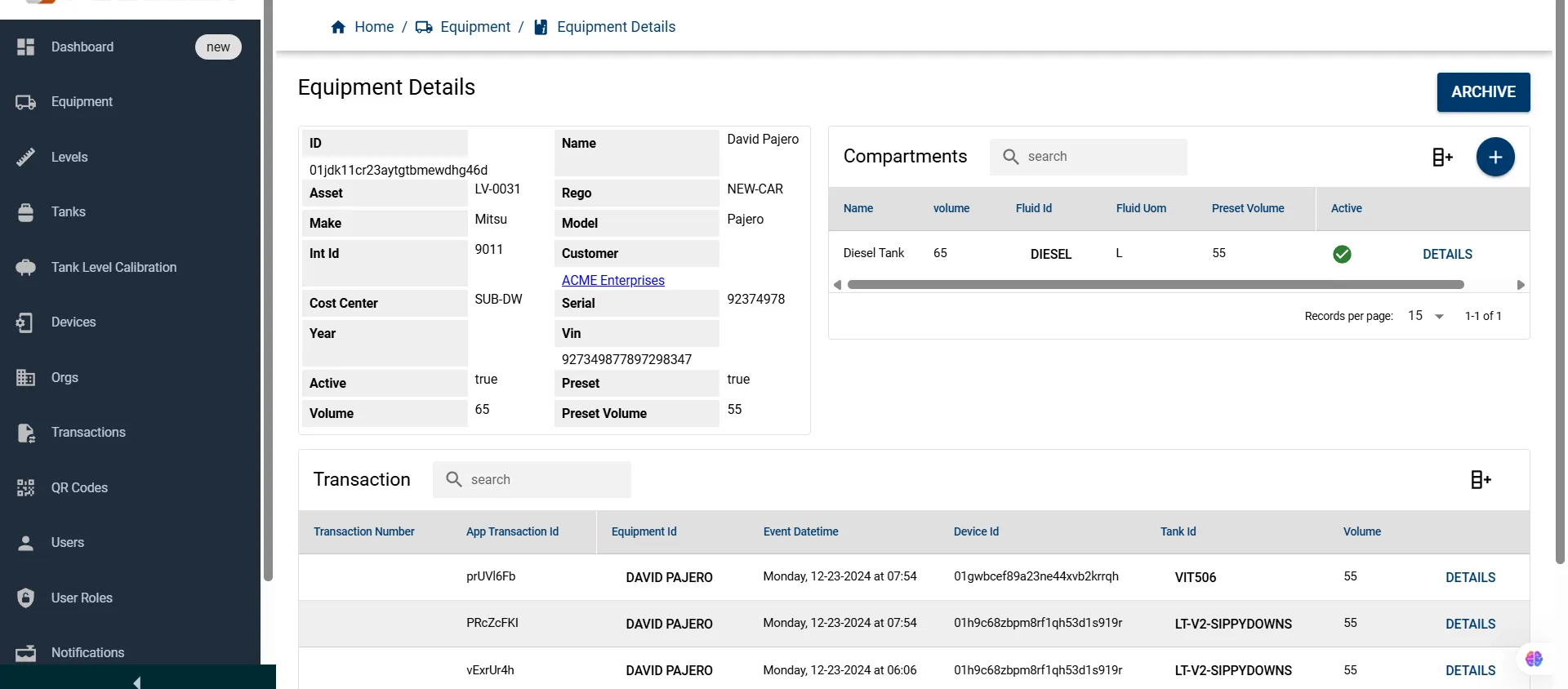The height and width of the screenshot is (689, 1568).
Task: Sort compartments by Fluid Id column
Action: pyautogui.click(x=1034, y=209)
